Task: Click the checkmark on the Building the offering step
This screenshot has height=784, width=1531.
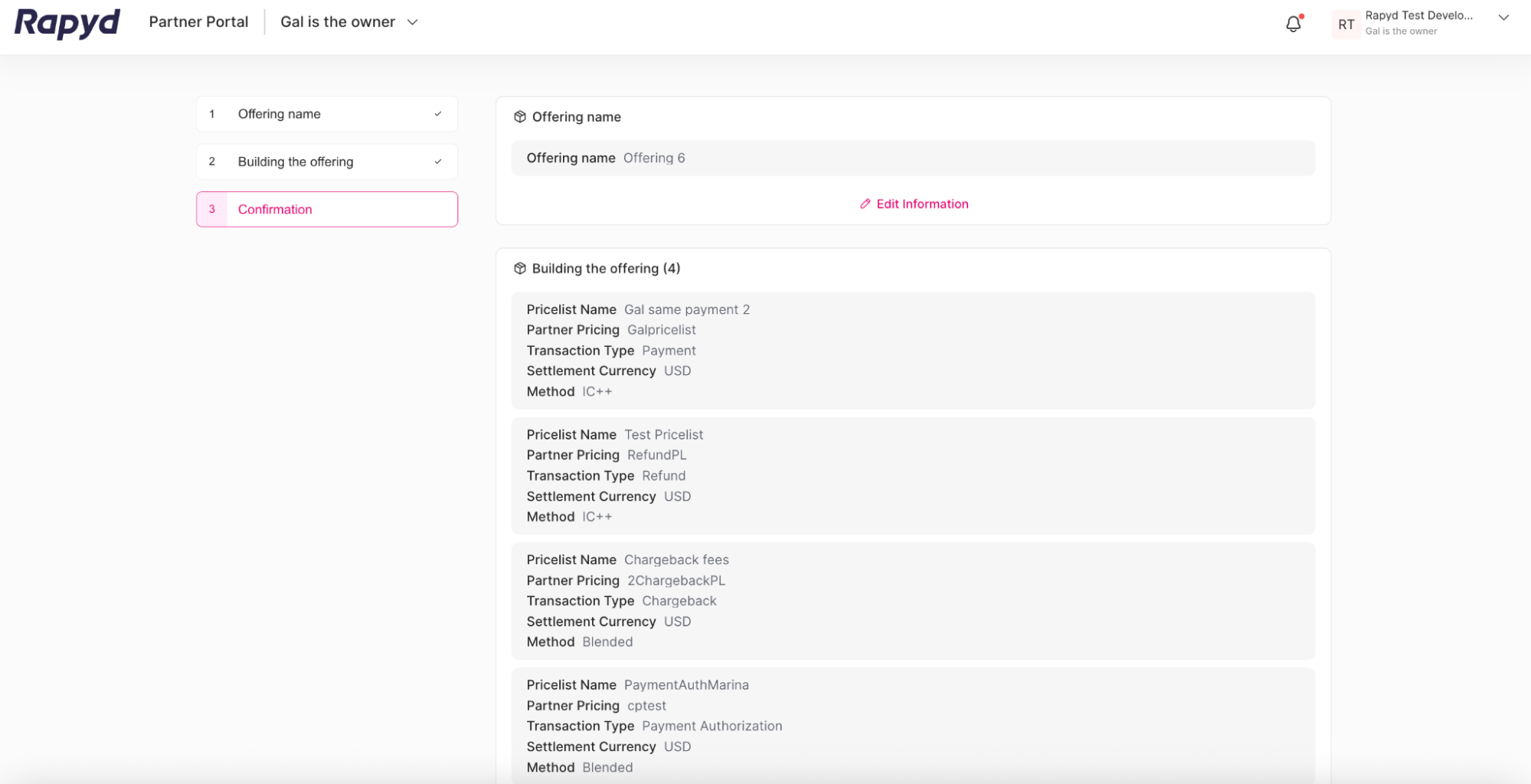Action: tap(438, 162)
